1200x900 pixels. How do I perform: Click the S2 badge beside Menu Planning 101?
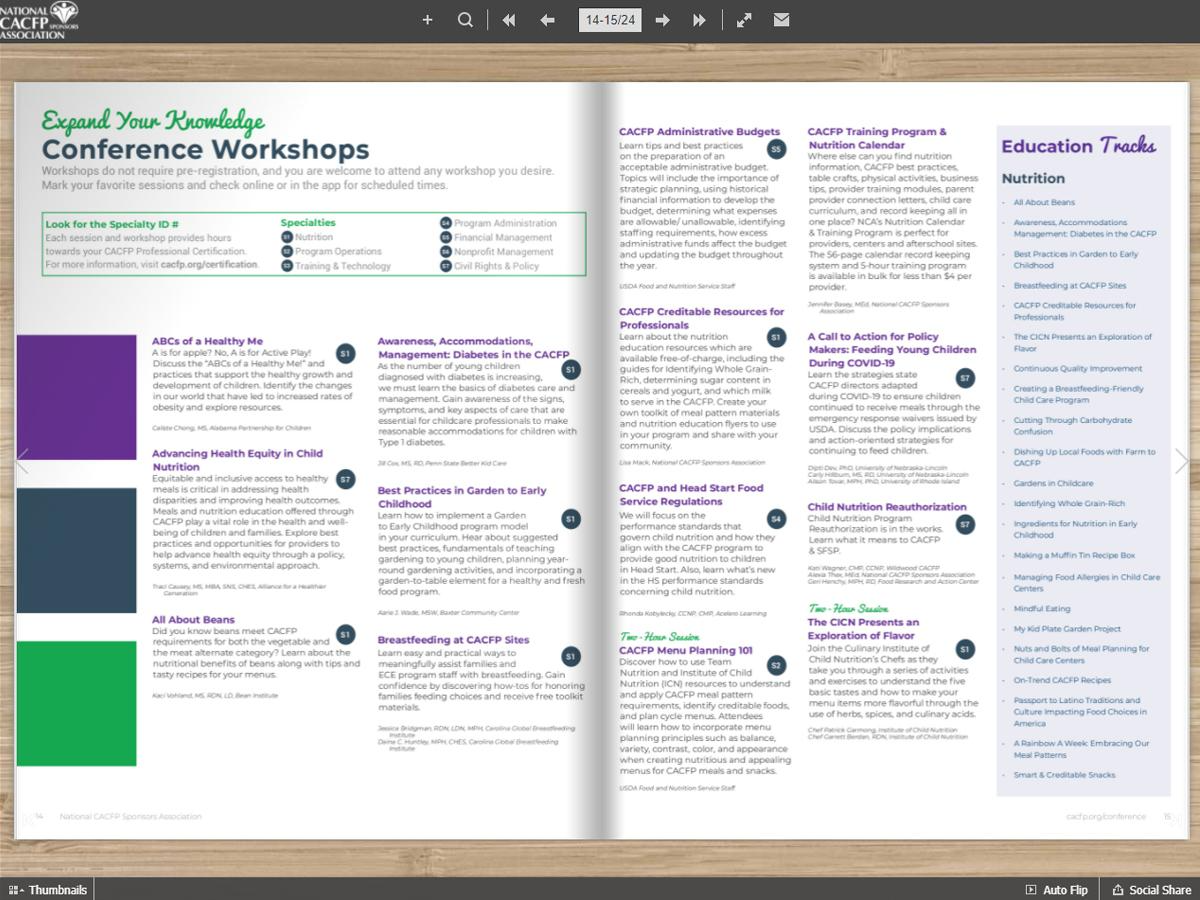pos(776,665)
